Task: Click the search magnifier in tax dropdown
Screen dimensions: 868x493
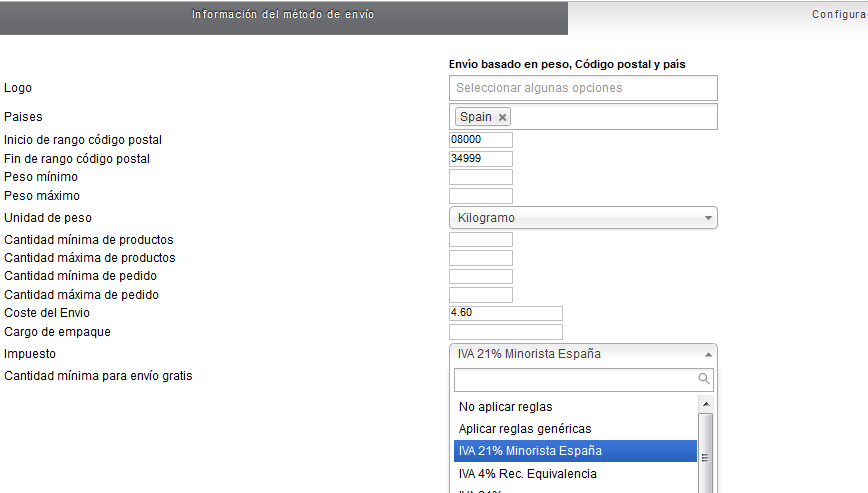Action: point(704,378)
